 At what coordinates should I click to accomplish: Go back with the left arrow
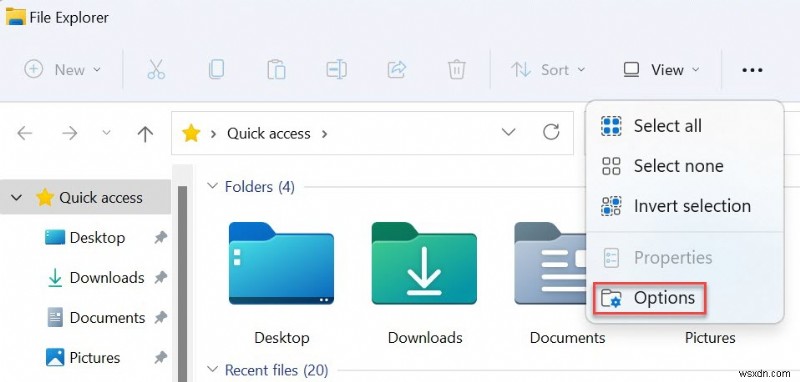click(24, 134)
